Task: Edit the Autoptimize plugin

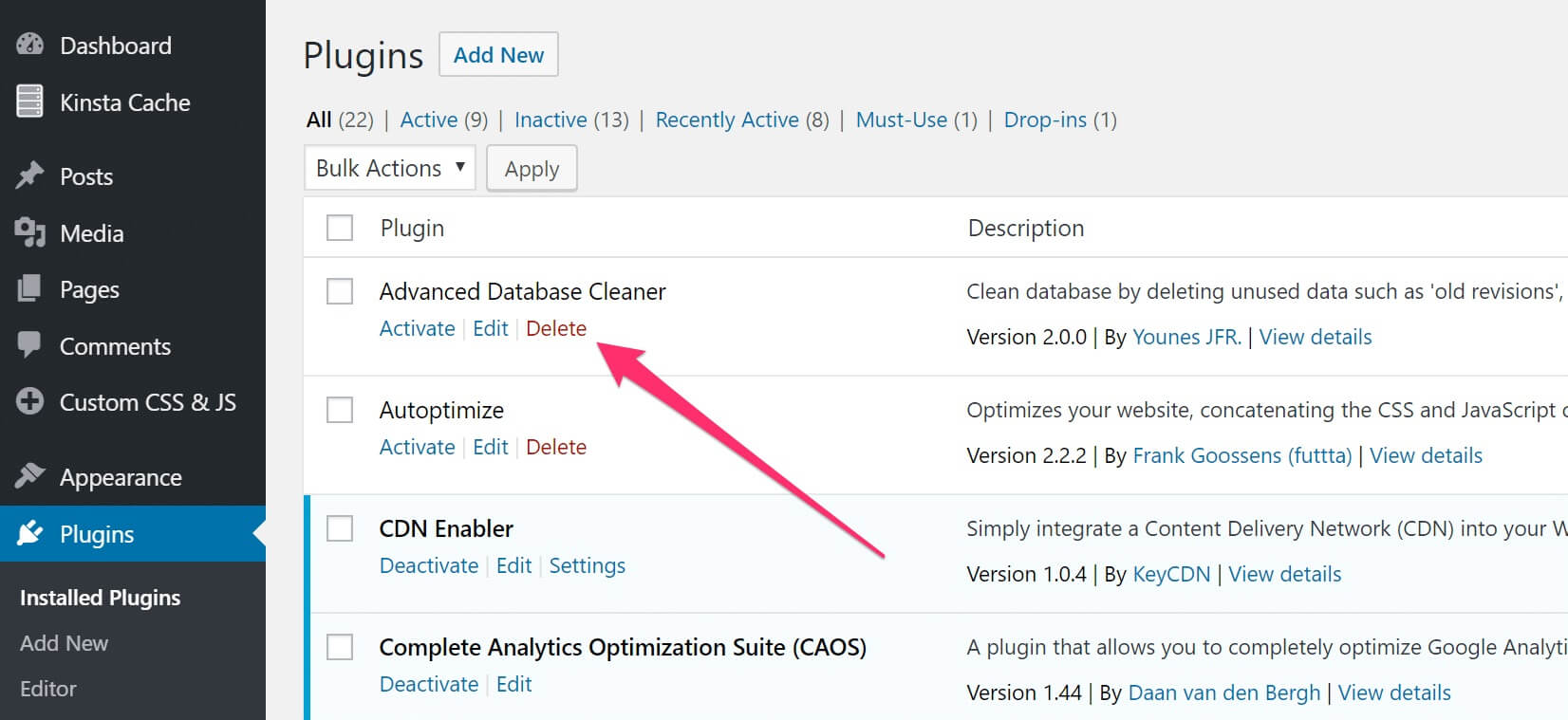Action: [x=491, y=447]
